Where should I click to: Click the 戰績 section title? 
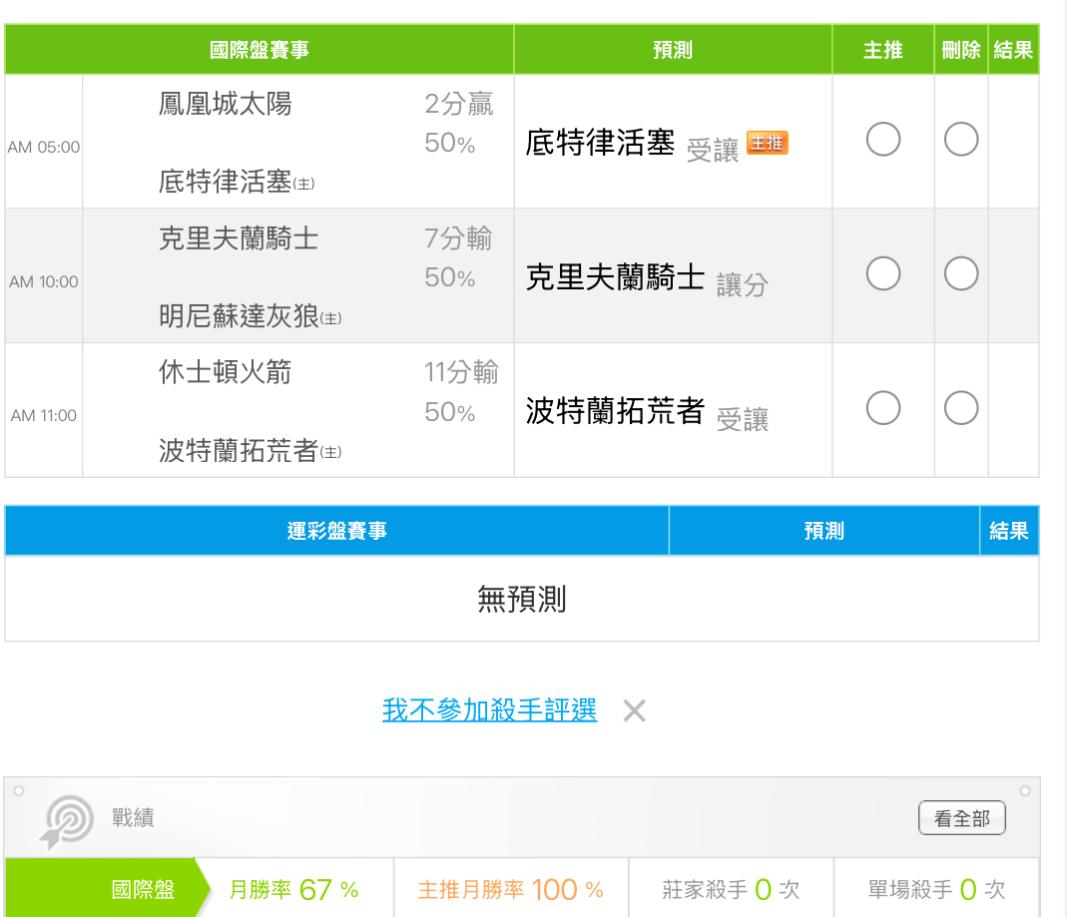(133, 818)
